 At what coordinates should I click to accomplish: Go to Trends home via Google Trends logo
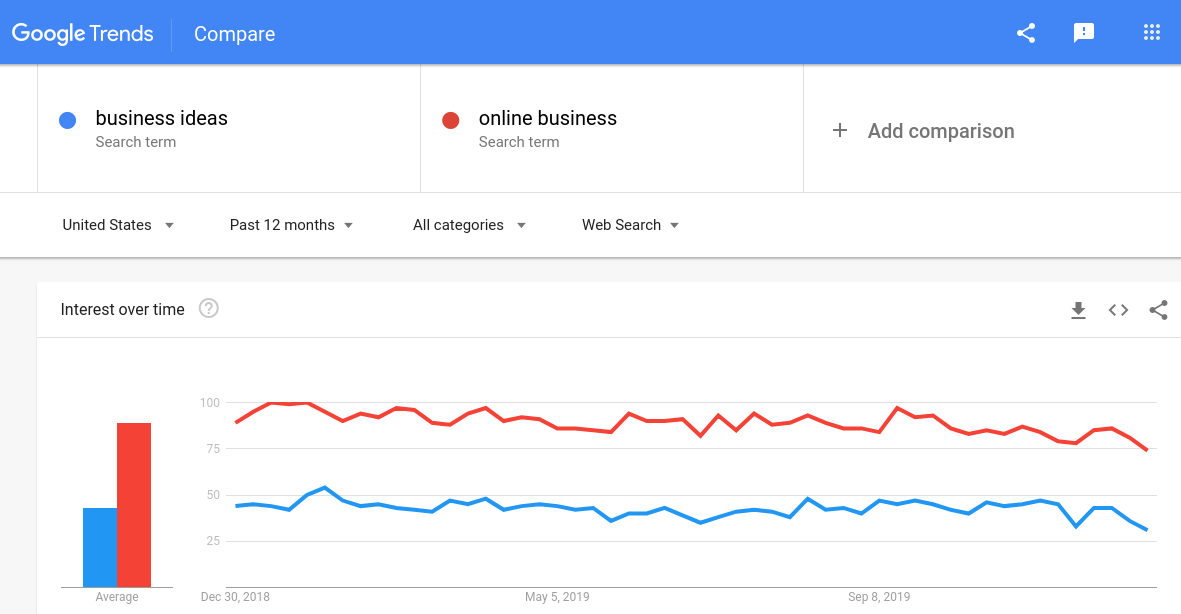tap(83, 33)
